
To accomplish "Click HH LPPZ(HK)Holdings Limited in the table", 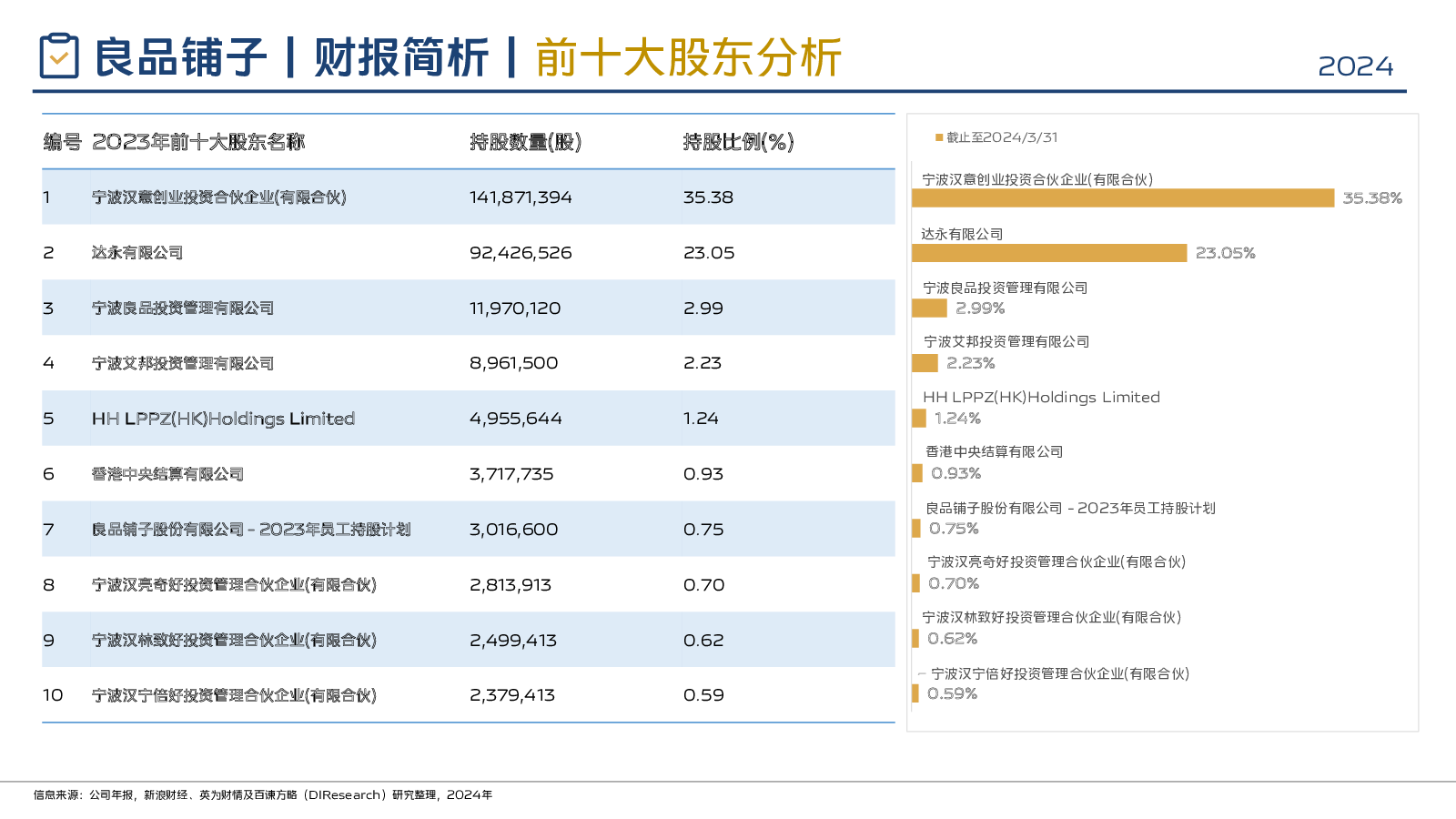I will [223, 419].
